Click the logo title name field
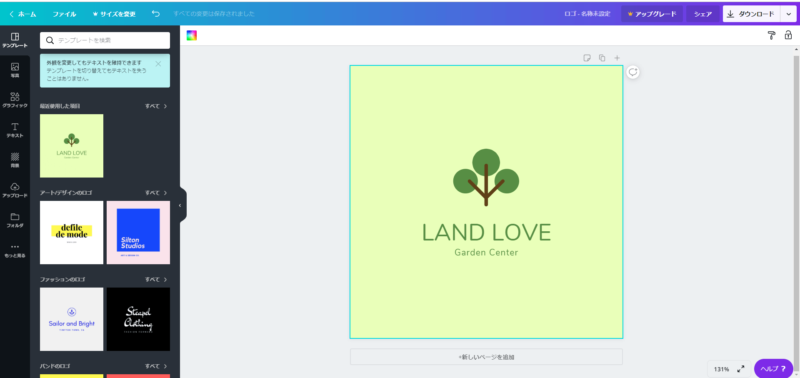Image resolution: width=800 pixels, height=378 pixels. tap(587, 14)
